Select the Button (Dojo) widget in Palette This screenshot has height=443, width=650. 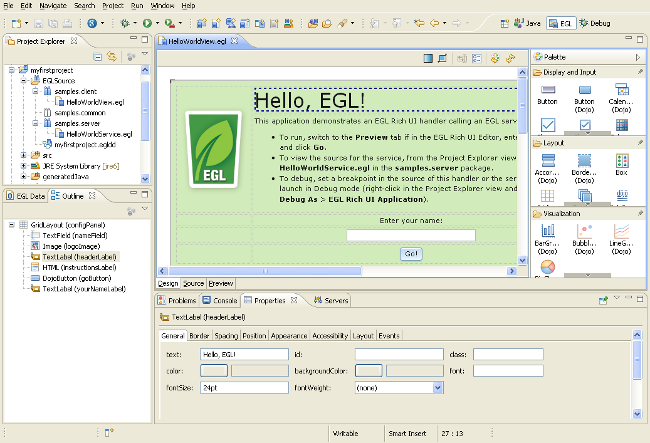[584, 98]
